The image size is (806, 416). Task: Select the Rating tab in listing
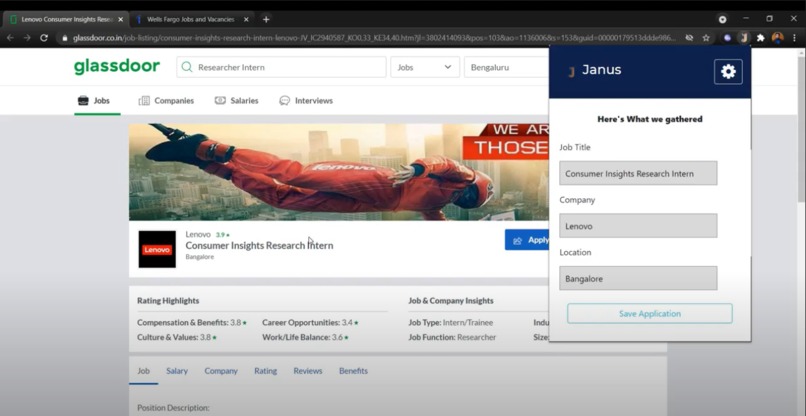(265, 371)
